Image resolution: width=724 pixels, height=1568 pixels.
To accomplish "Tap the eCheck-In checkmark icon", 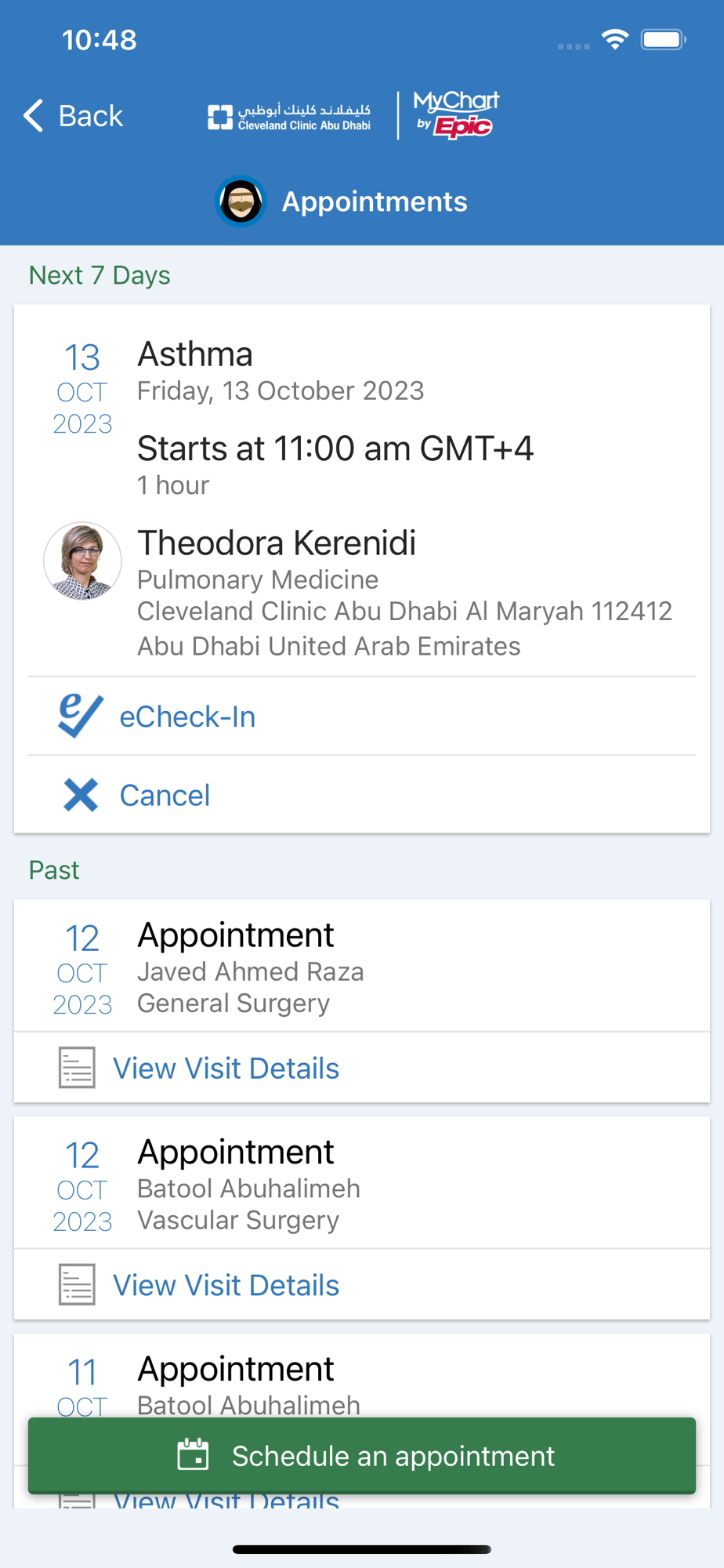I will click(80, 716).
